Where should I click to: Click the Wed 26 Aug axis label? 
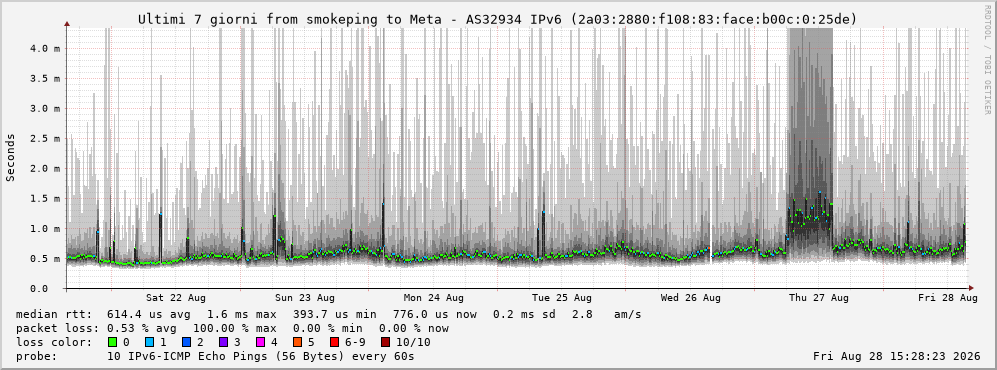pyautogui.click(x=691, y=298)
